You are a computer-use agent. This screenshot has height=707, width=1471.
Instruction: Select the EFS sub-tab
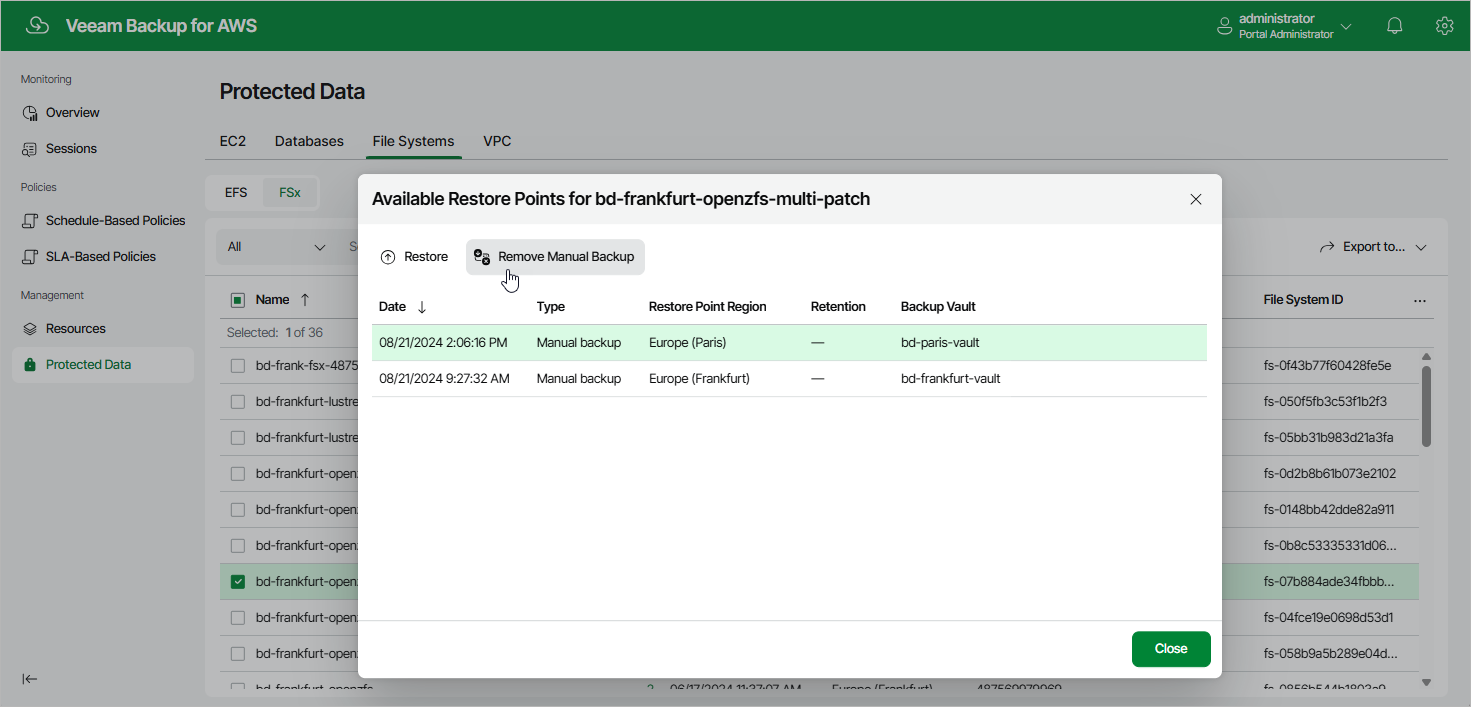pyautogui.click(x=236, y=193)
